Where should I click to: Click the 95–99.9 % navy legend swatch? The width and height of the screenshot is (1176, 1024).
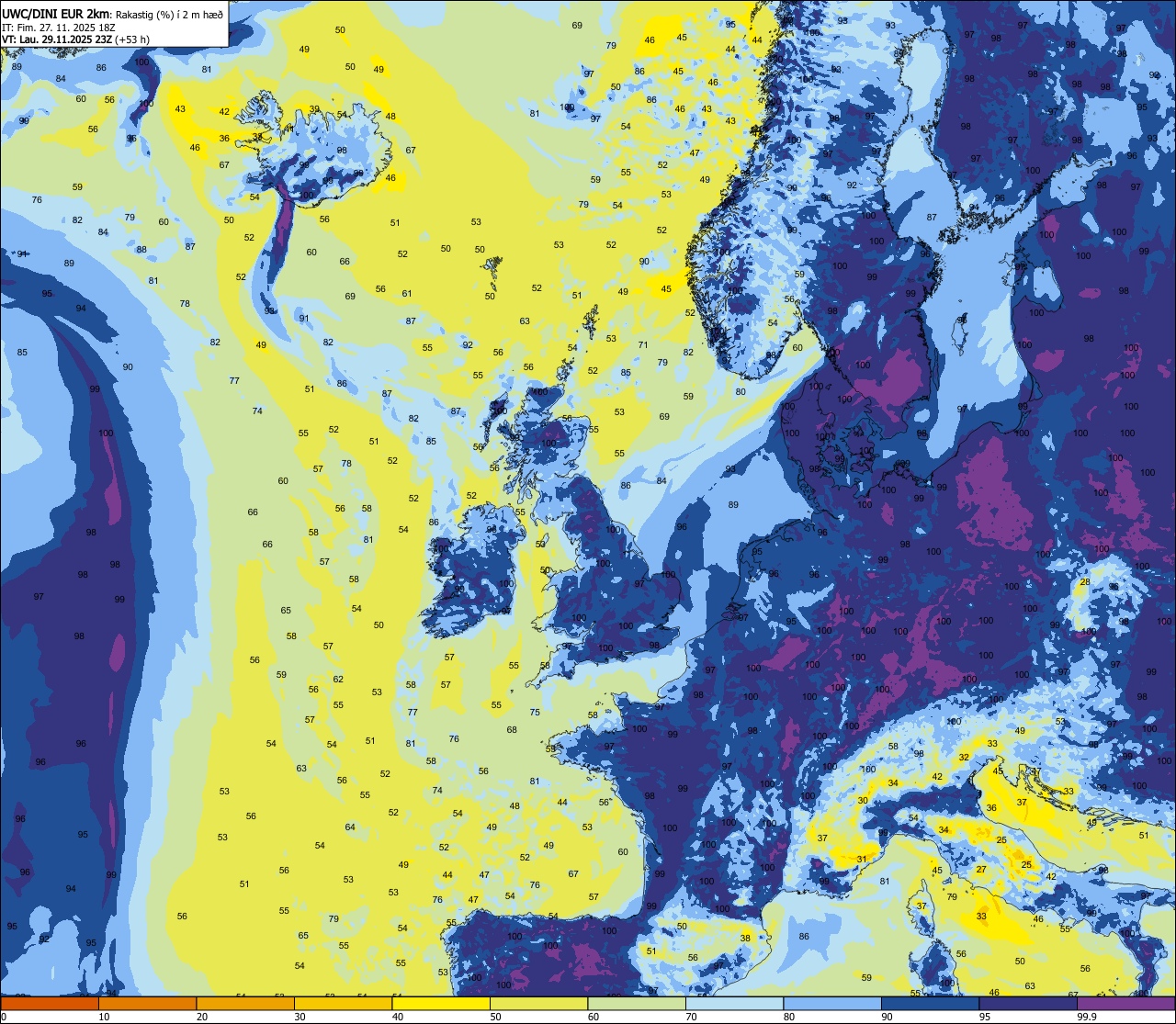[1028, 1004]
